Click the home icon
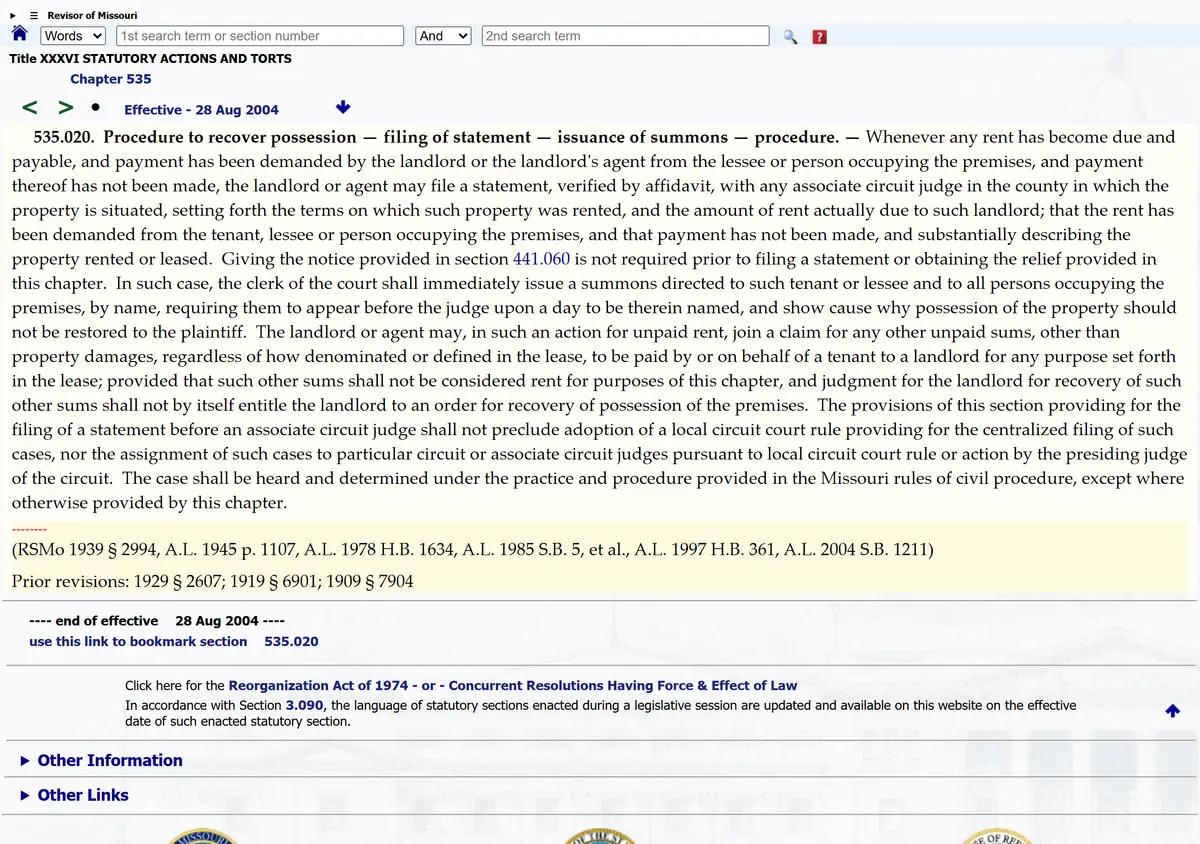Screen dimensions: 1200x844 18,34
